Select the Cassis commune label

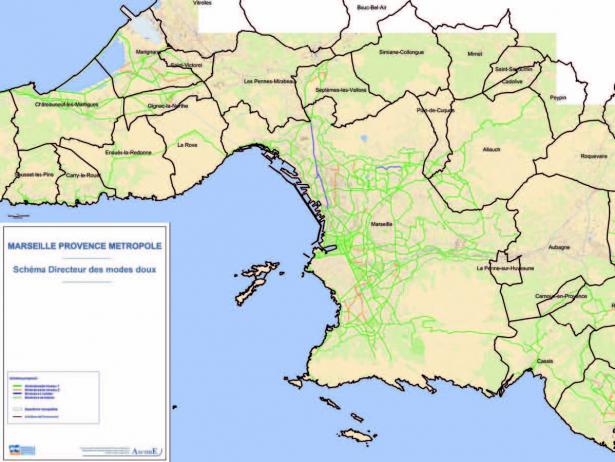click(545, 360)
